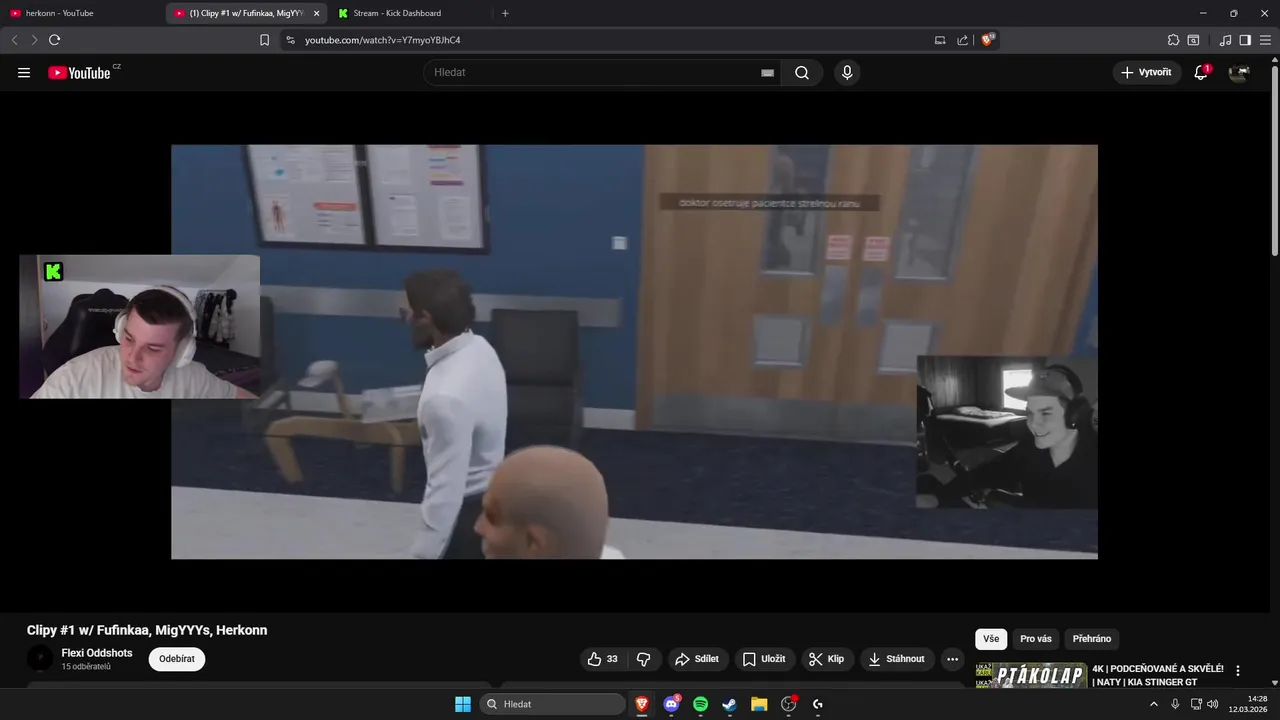View site information icon in address bar
The image size is (1280, 720).
[290, 40]
